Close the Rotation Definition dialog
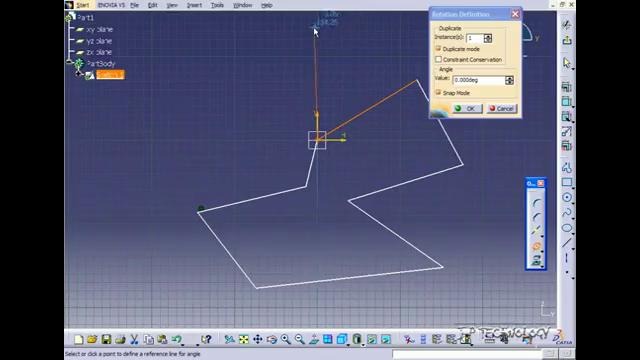Viewport: 640px width, 360px height. click(x=516, y=14)
